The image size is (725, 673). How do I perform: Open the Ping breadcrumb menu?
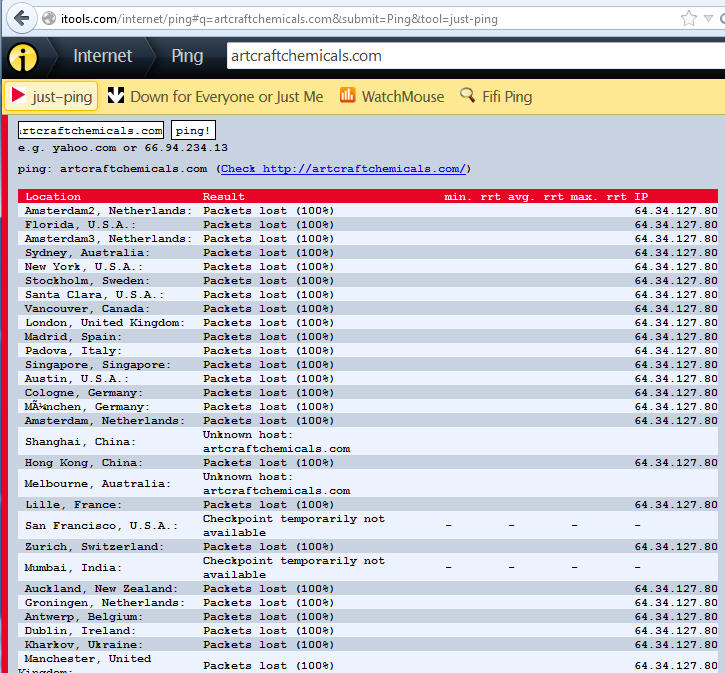point(187,56)
